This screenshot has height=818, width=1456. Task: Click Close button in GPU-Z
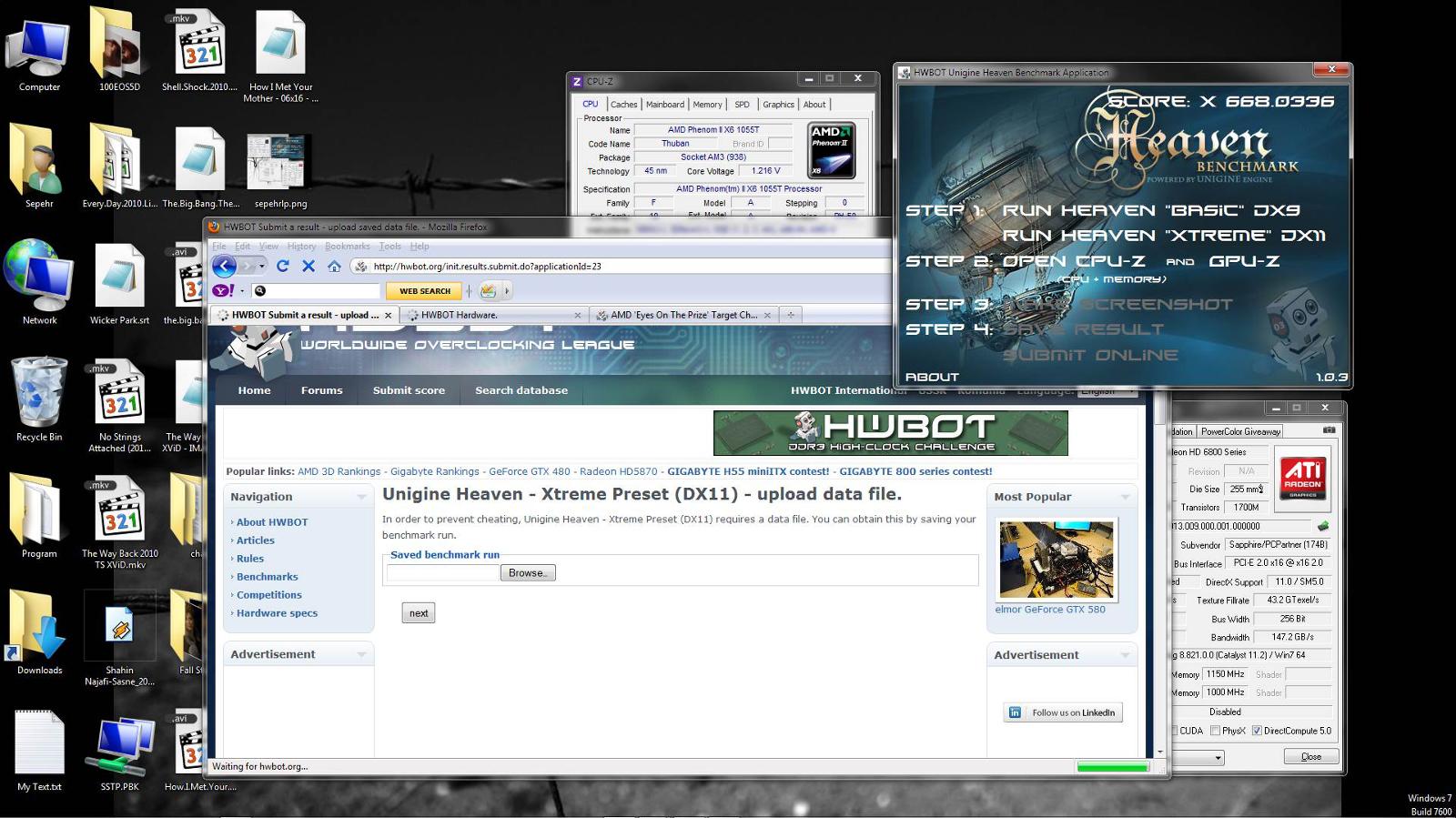pyautogui.click(x=1311, y=757)
